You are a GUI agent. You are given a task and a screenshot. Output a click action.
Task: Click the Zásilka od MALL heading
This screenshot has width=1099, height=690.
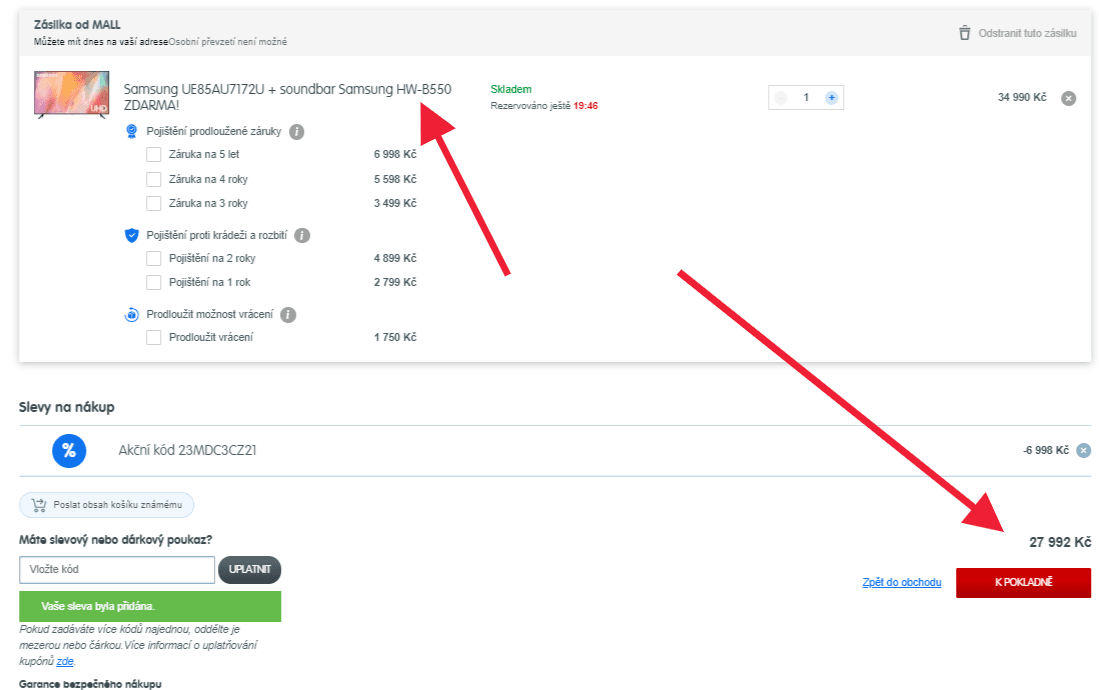(77, 25)
